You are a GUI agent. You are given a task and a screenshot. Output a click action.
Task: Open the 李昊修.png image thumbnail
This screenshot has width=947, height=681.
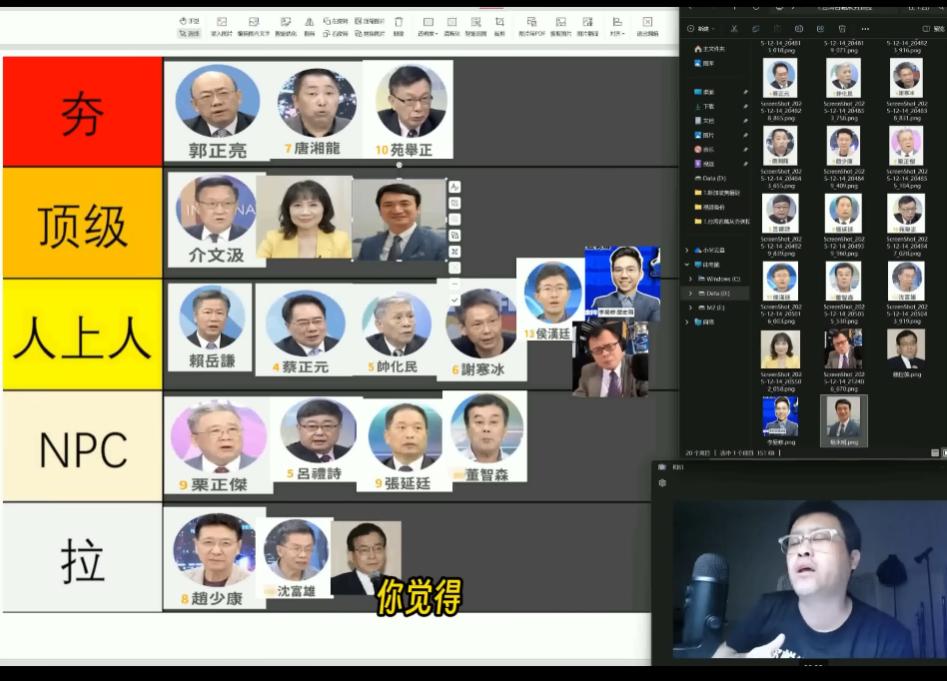780,417
